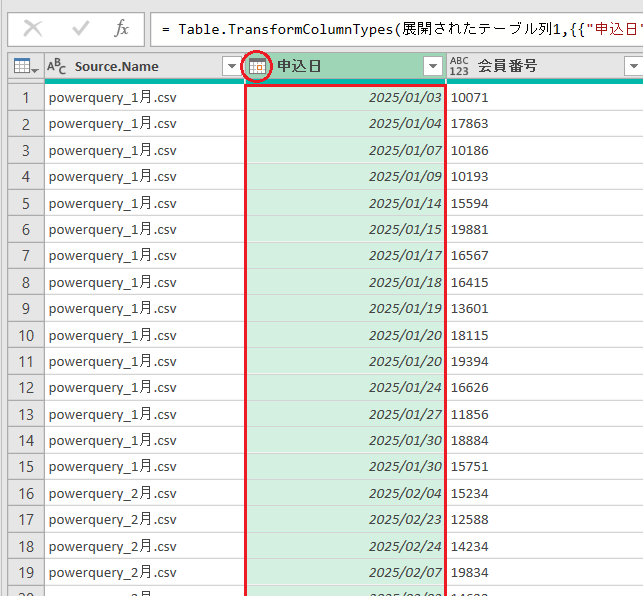Select powerquery_1月.csv cell in row 8

click(144, 283)
